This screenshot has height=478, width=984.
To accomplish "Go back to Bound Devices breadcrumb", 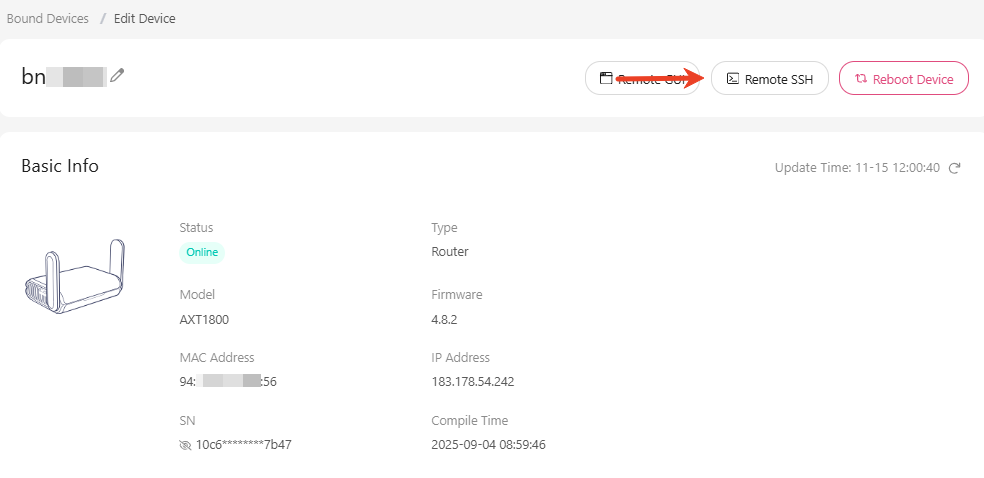I will tap(47, 19).
